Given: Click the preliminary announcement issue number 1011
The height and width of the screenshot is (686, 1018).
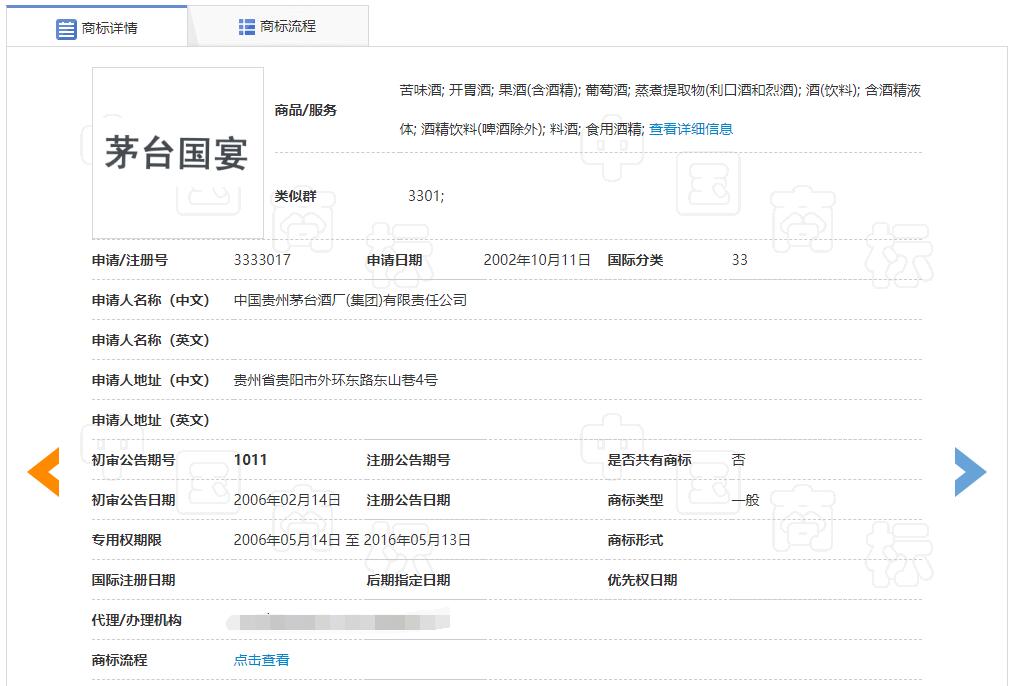Looking at the screenshot, I should (251, 460).
